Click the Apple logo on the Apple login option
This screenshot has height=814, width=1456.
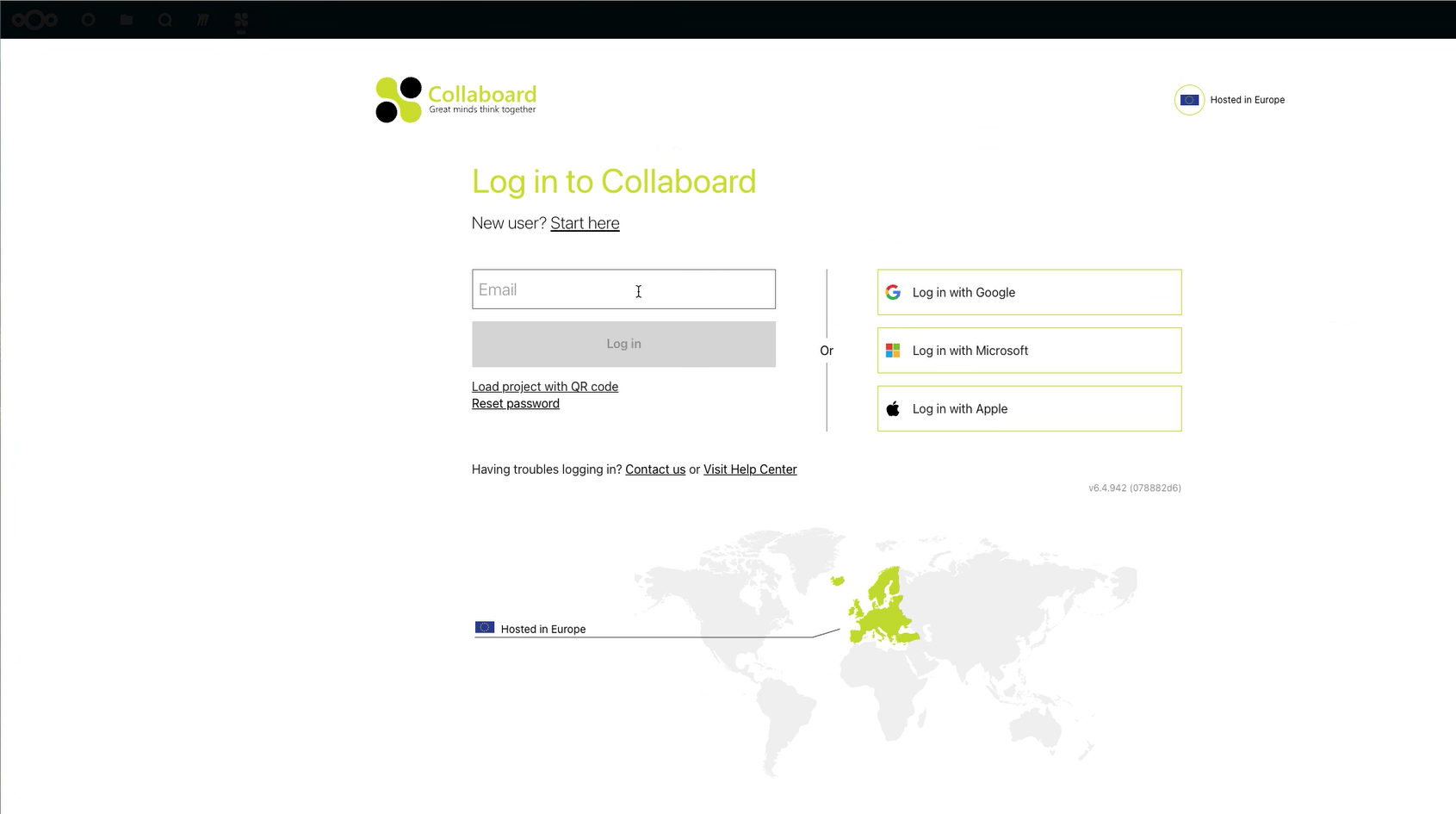coord(893,408)
